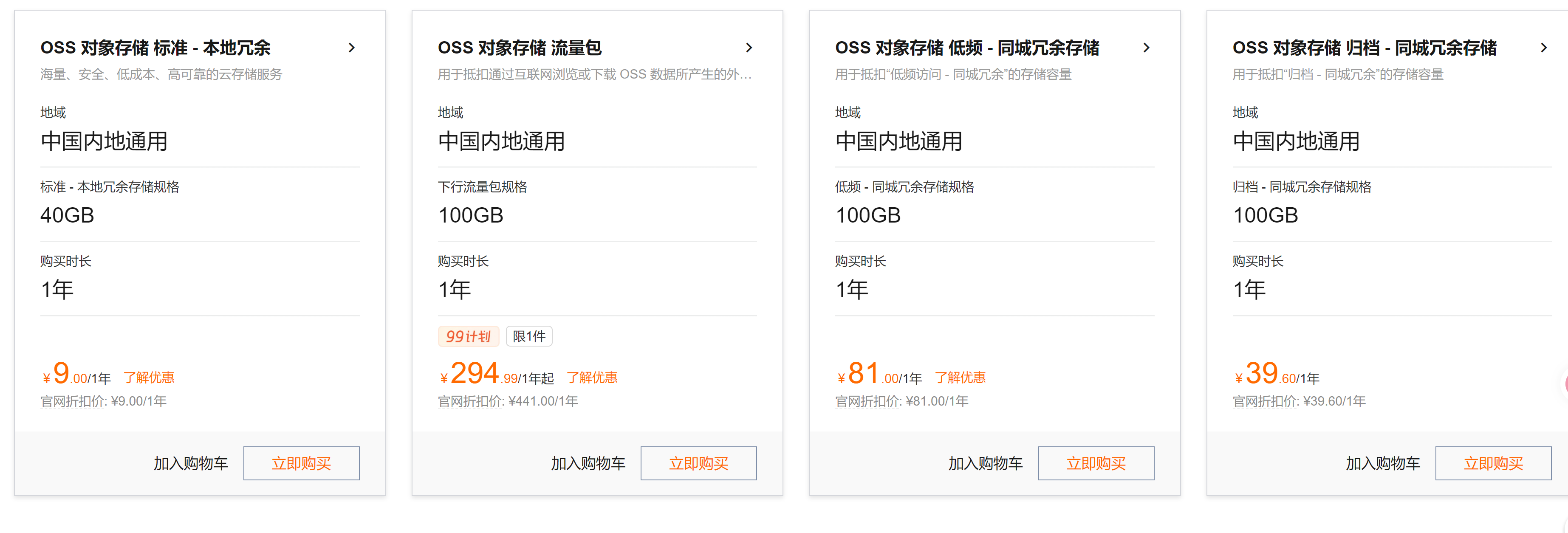The image size is (1568, 533).
Task: Click the 流量包 description starting 用于抵扣通过互联网浏览
Action: click(595, 74)
